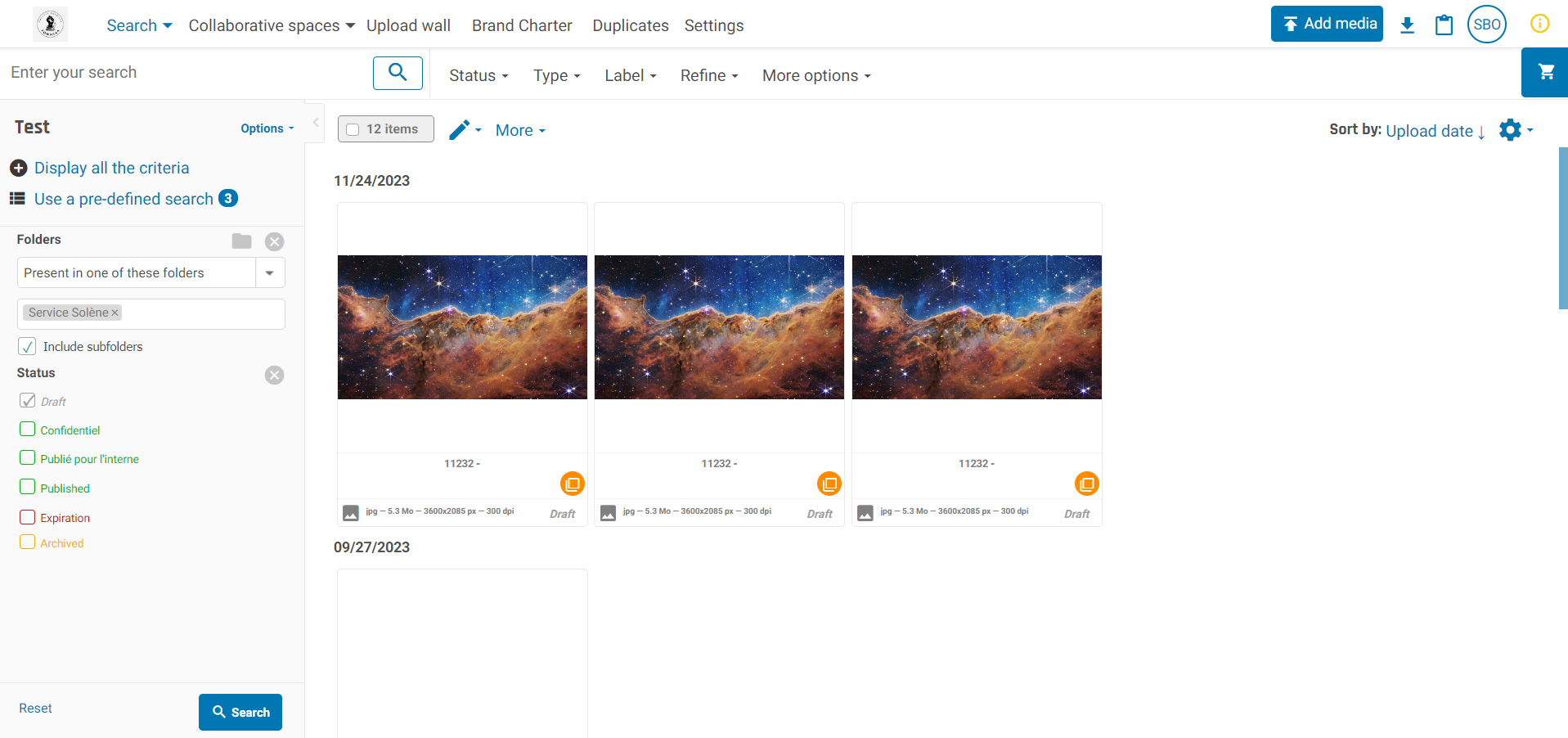The height and width of the screenshot is (738, 1568).
Task: Open the display settings gear icon
Action: pyautogui.click(x=1510, y=129)
